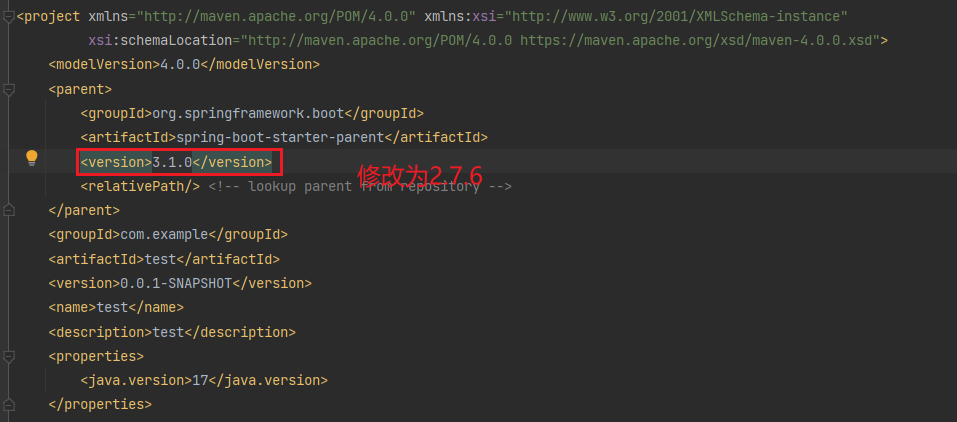Click com.example groupId value
The image size is (957, 422).
pyautogui.click(x=165, y=235)
